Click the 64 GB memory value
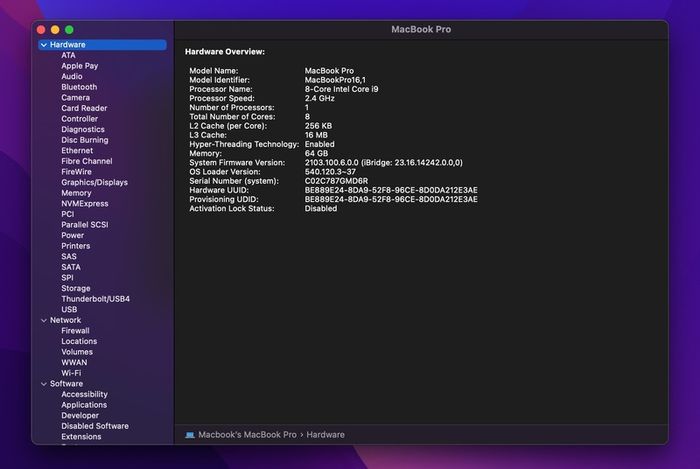 click(x=316, y=154)
